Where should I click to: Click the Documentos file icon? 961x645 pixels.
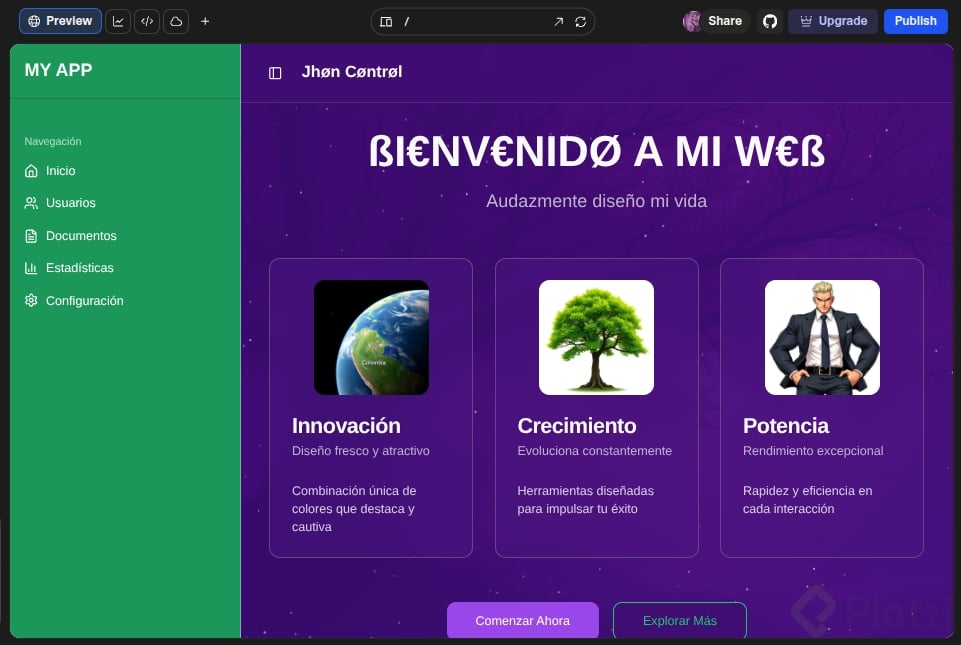click(x=31, y=236)
